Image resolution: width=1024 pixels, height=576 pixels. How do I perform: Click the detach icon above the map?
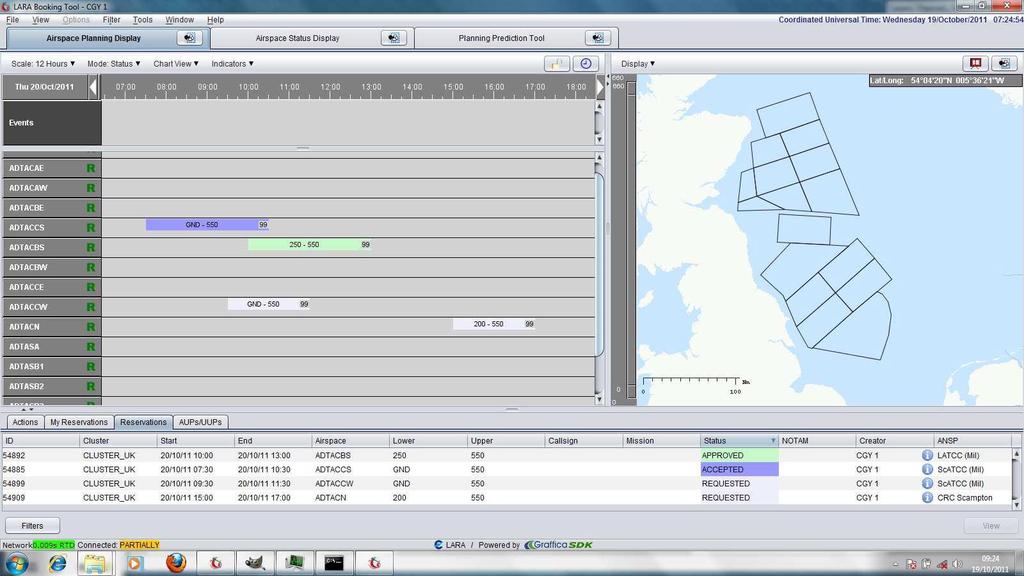[x=1004, y=63]
